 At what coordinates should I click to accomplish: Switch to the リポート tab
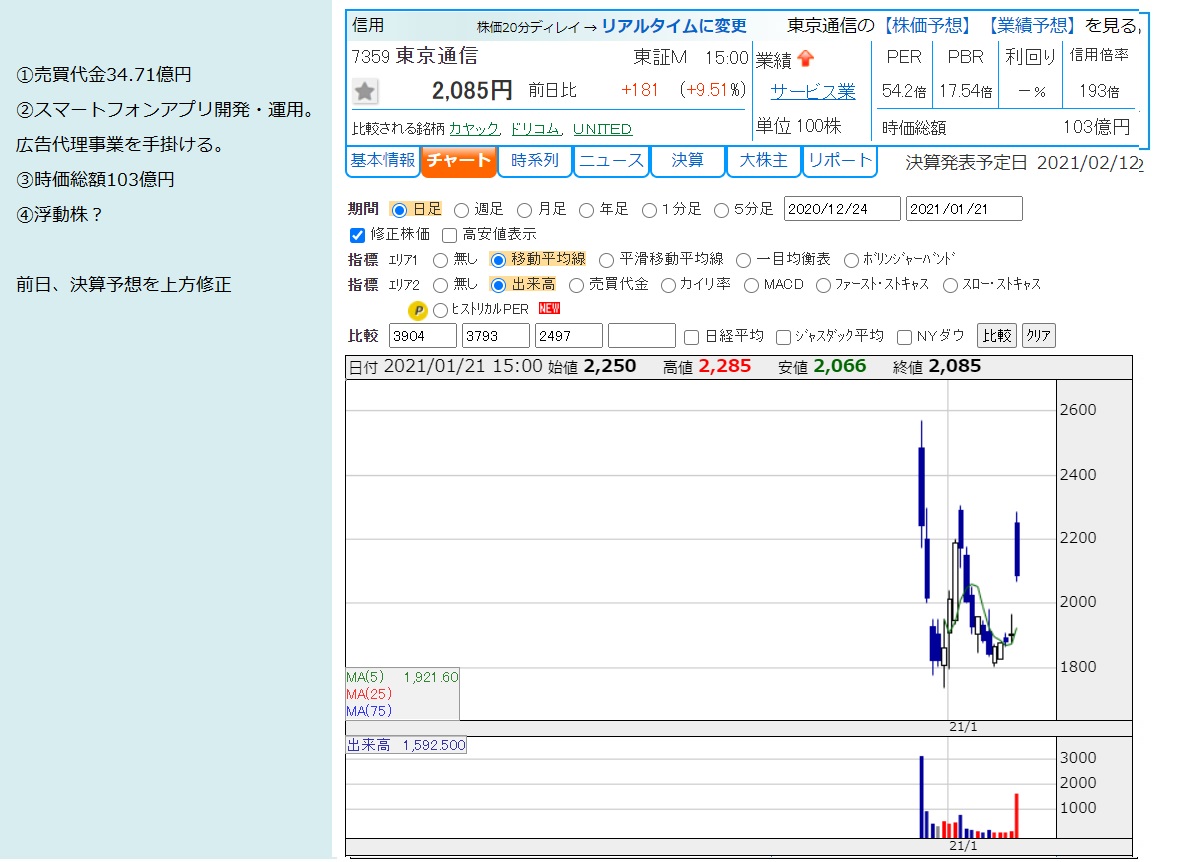pos(839,161)
